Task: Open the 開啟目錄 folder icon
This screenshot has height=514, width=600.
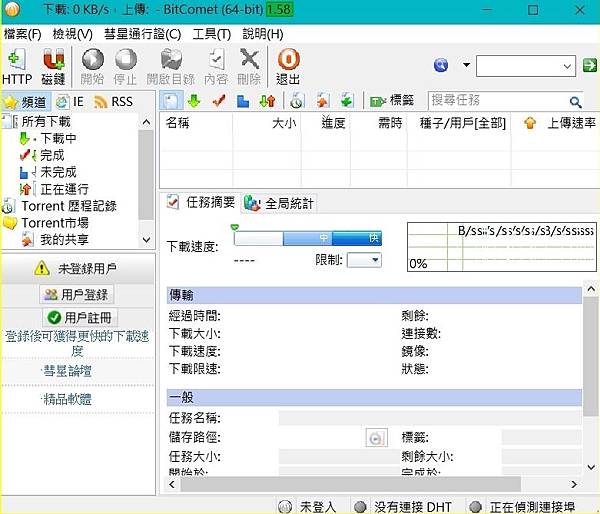Action: point(171,59)
